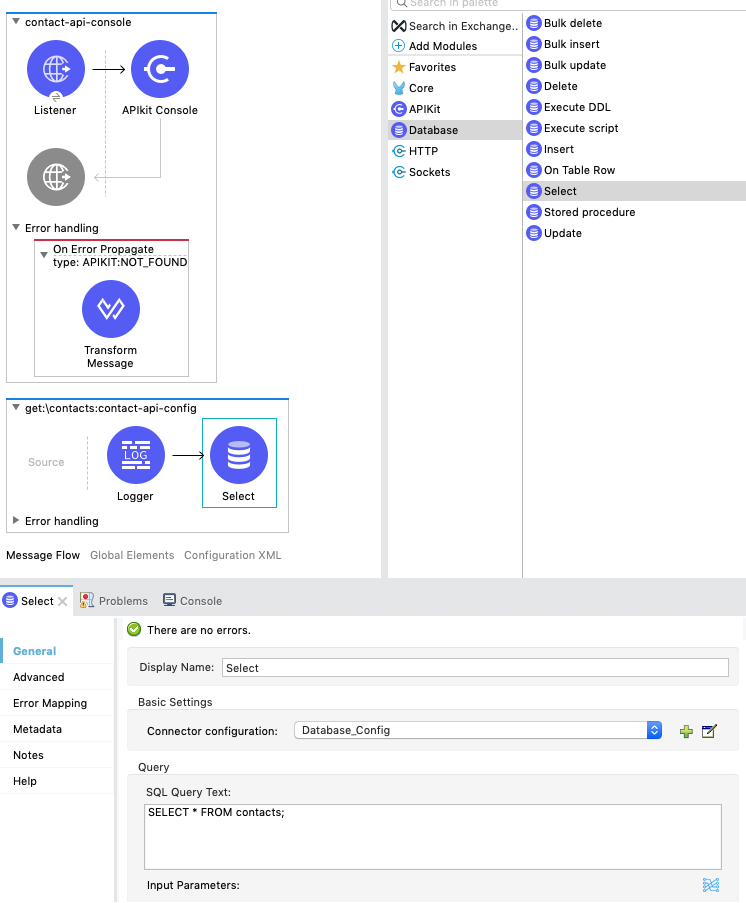Open Advanced settings section
The width and height of the screenshot is (746, 903).
39,677
